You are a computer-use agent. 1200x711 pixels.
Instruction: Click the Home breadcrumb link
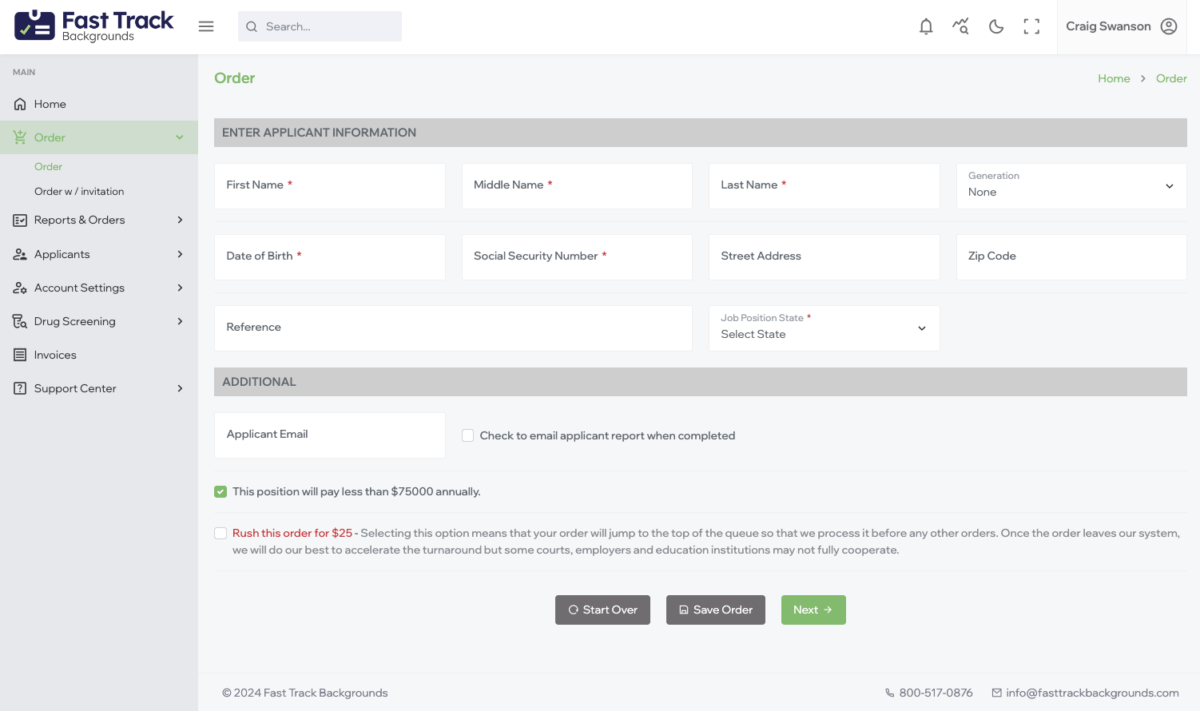coord(1113,78)
